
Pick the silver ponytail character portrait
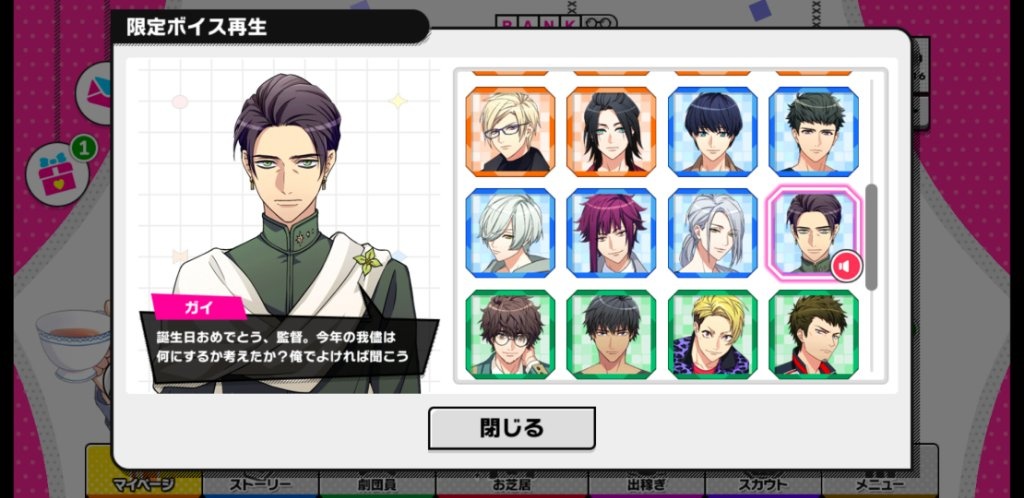coord(712,233)
